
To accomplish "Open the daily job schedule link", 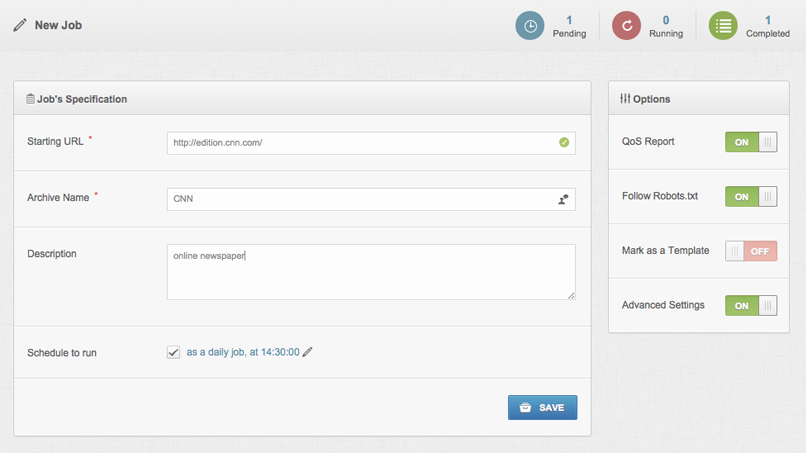I will coord(242,352).
